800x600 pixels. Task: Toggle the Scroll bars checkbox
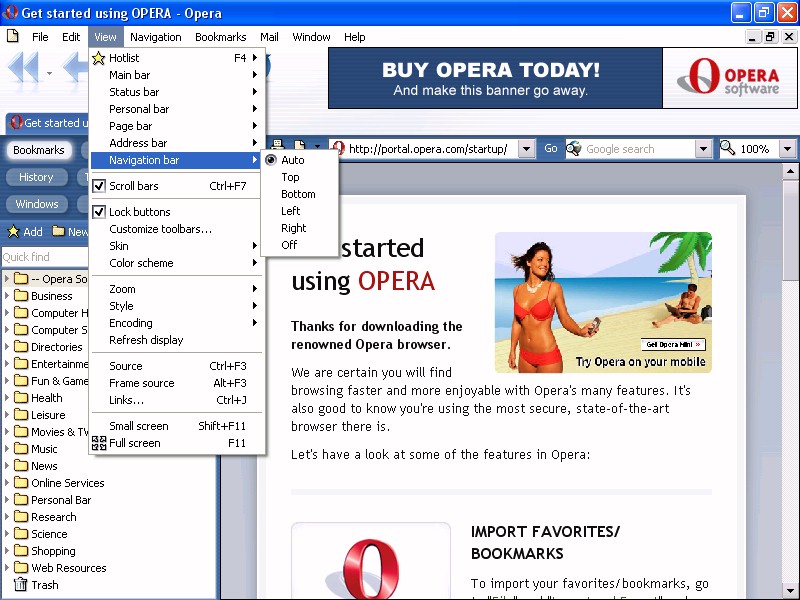click(99, 186)
